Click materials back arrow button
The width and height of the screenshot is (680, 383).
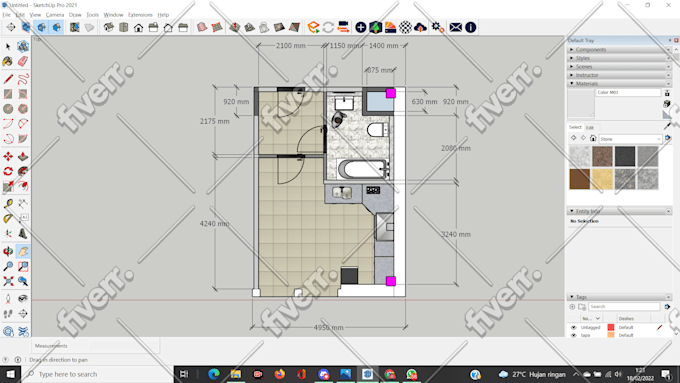click(x=573, y=138)
